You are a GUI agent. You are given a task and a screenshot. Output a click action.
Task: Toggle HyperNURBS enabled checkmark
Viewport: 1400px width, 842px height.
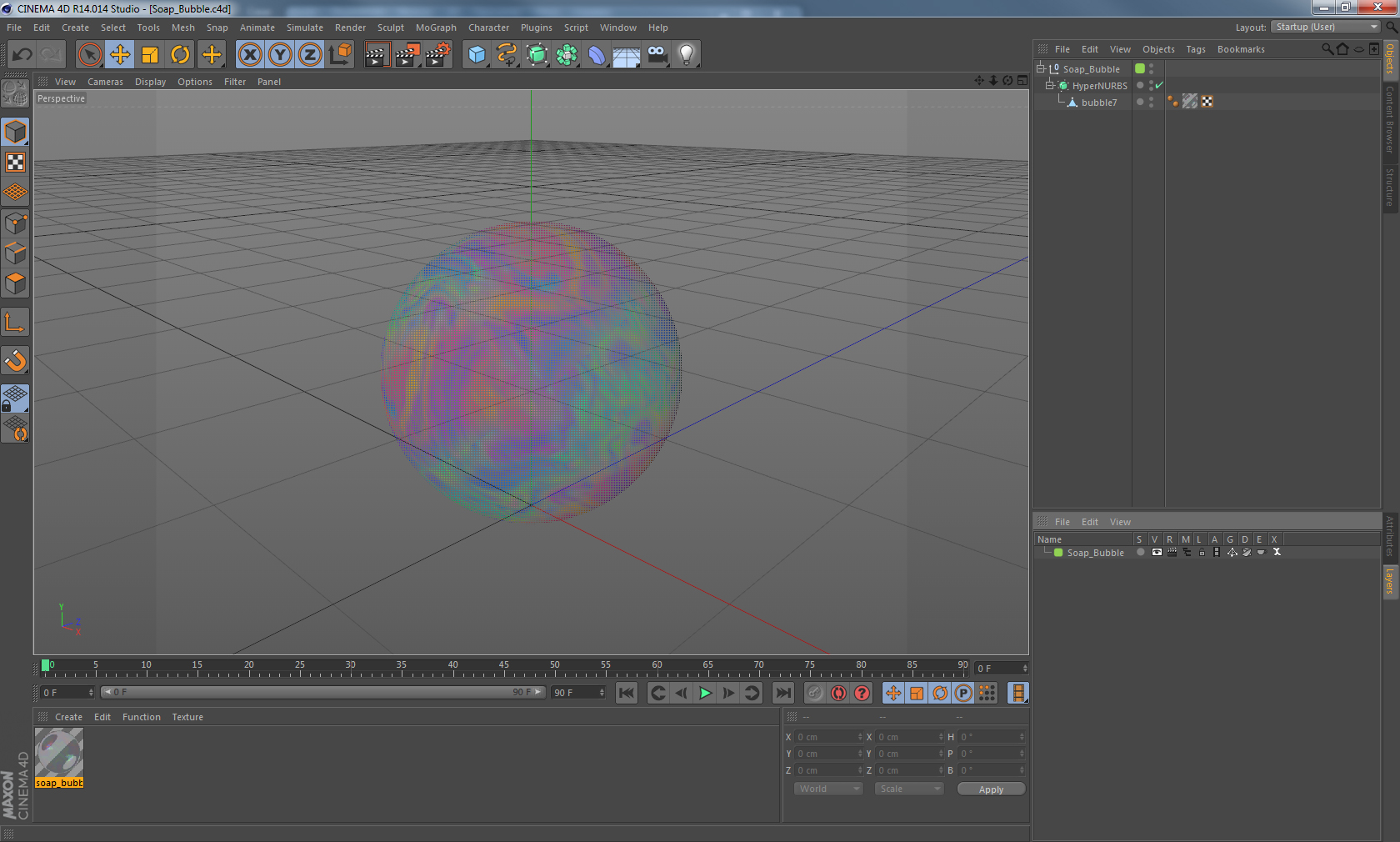1159,85
